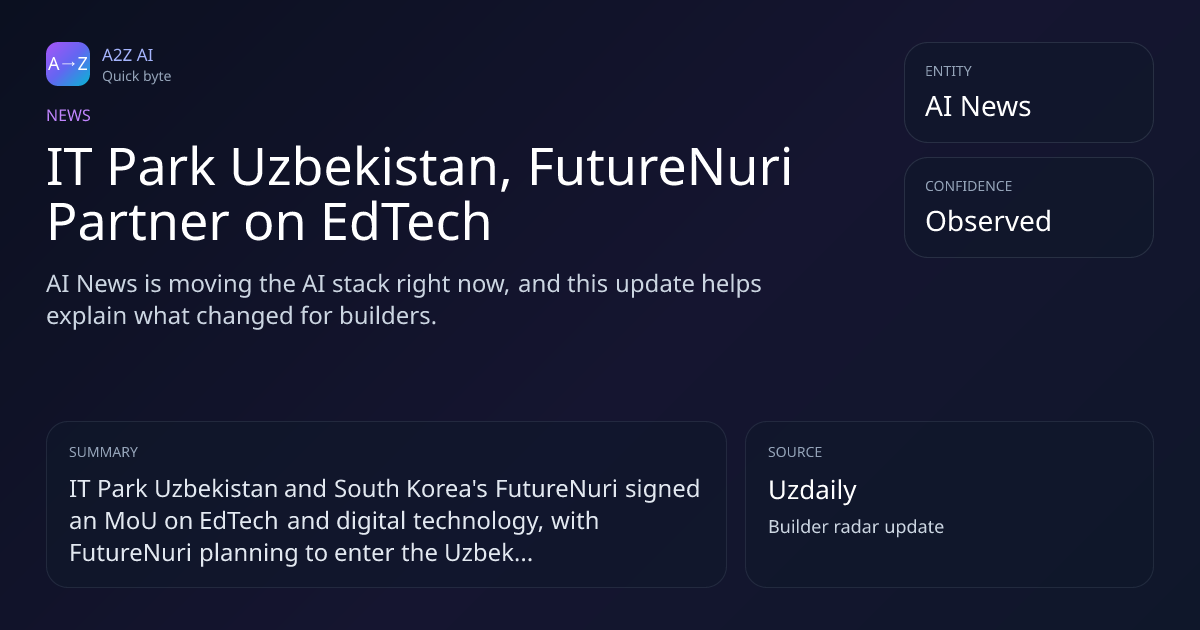The width and height of the screenshot is (1200, 630).
Task: Open the Source card
Action: pos(949,504)
